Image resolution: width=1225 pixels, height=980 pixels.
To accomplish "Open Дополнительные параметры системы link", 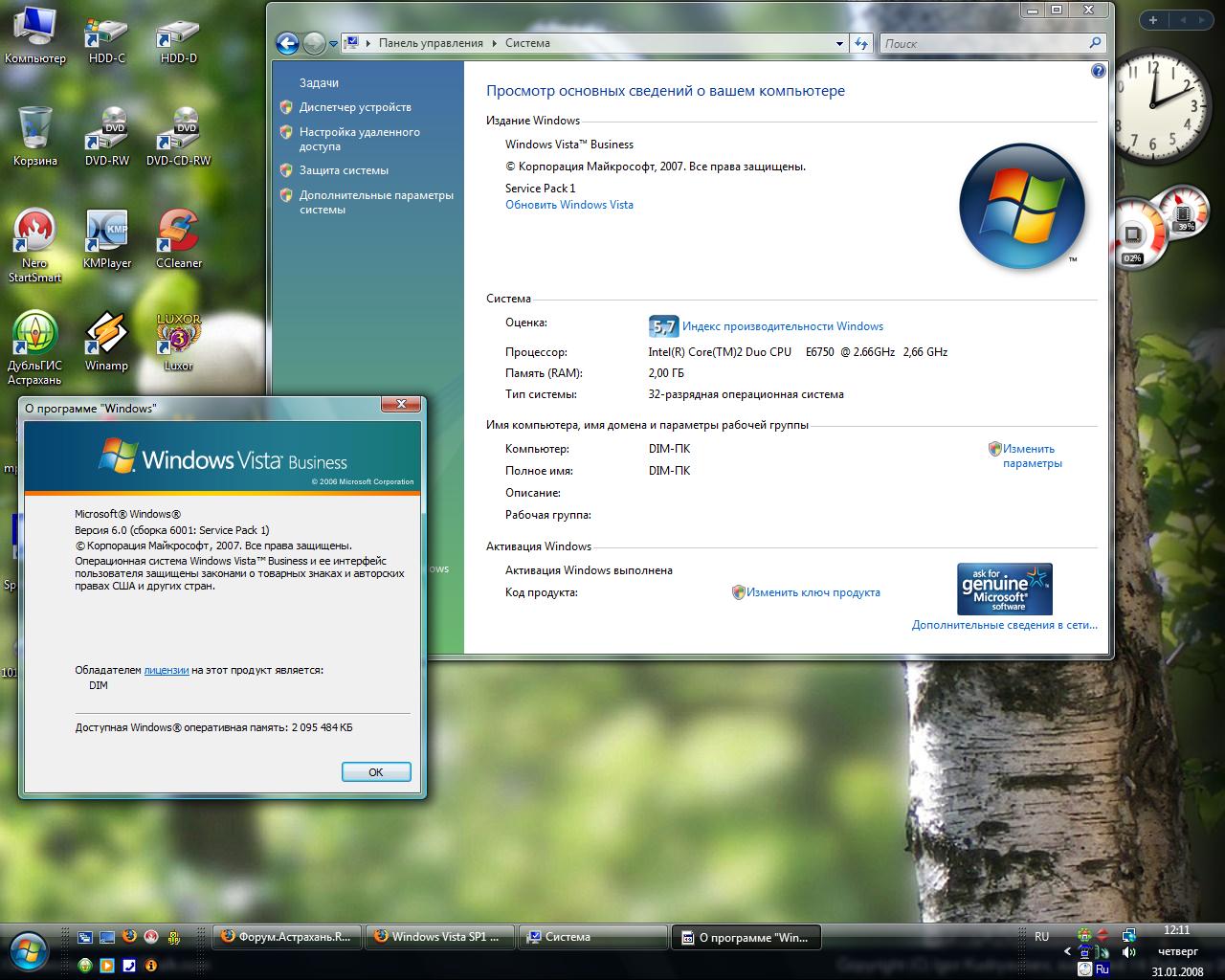I will coord(376,202).
